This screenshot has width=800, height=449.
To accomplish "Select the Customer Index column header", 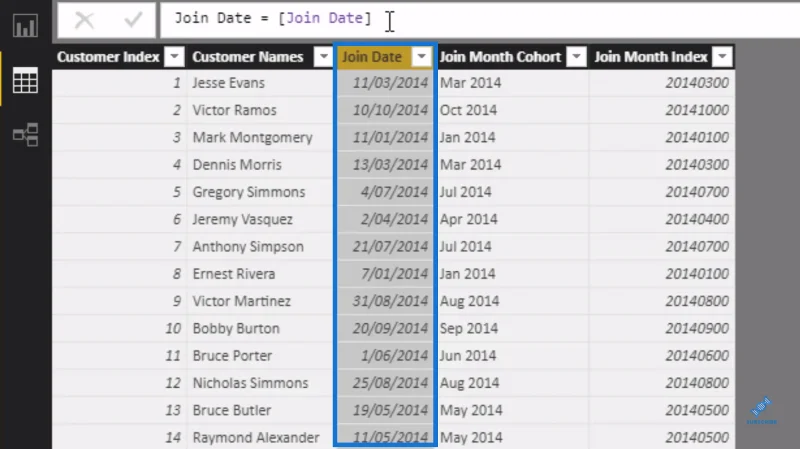I will pyautogui.click(x=108, y=57).
